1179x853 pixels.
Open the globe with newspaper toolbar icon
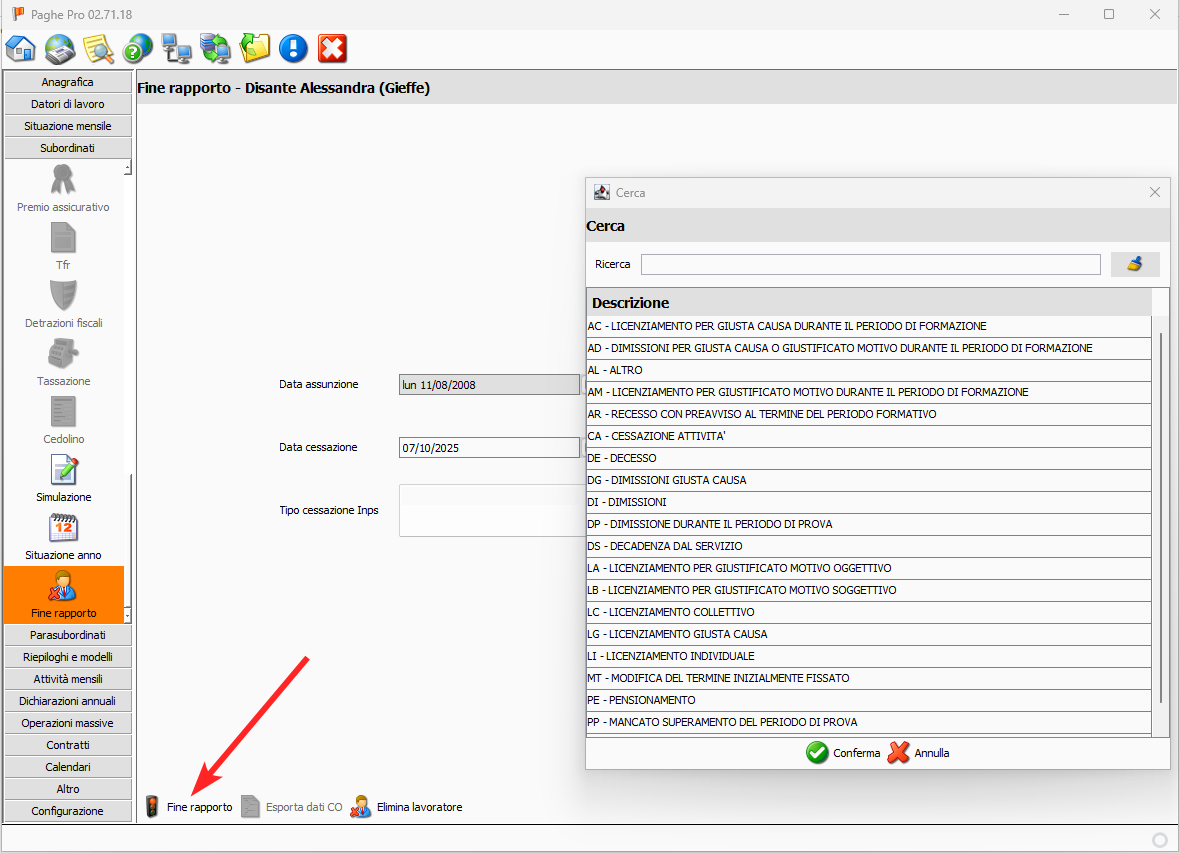pyautogui.click(x=60, y=48)
